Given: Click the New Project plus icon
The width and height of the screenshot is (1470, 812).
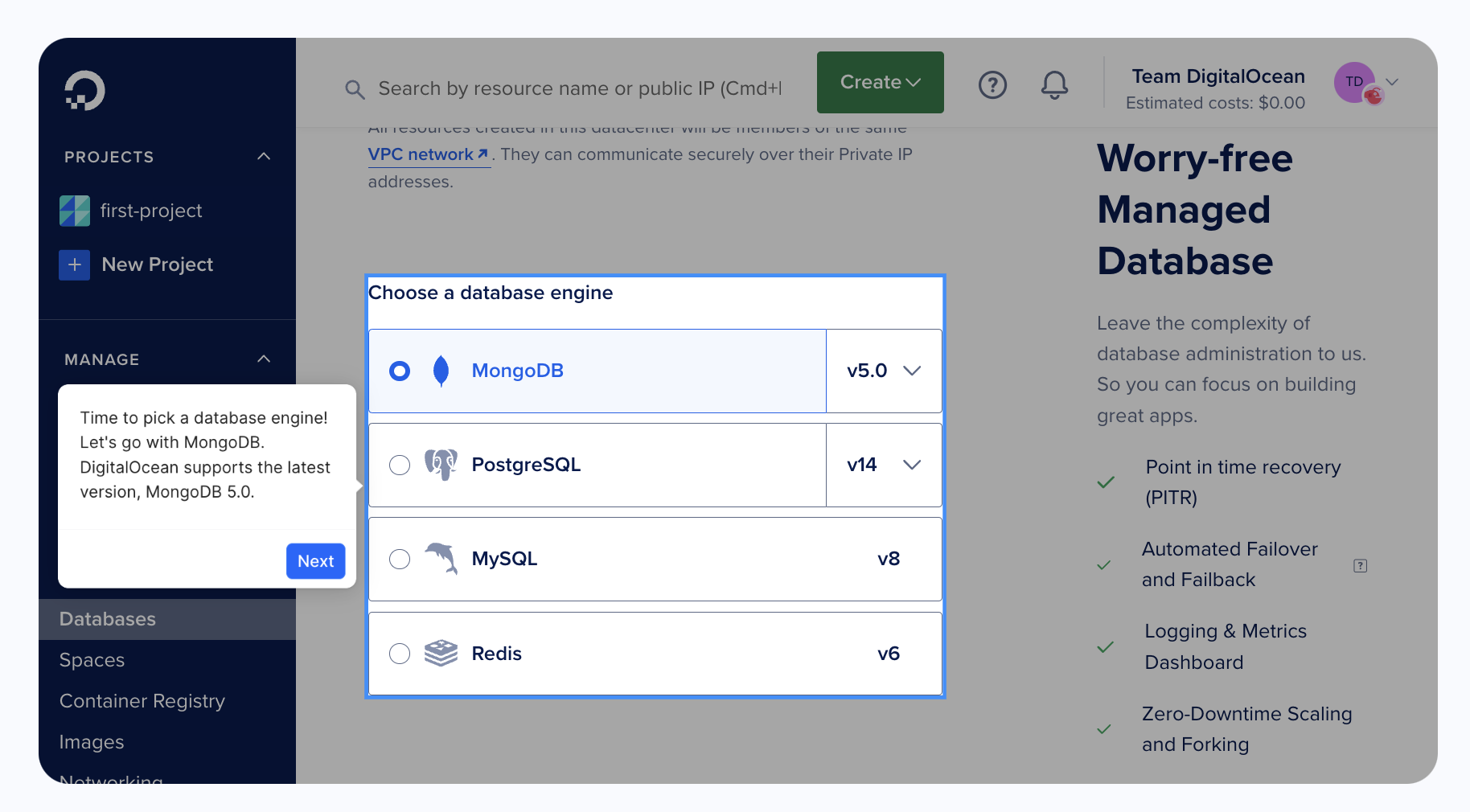Looking at the screenshot, I should pos(75,265).
